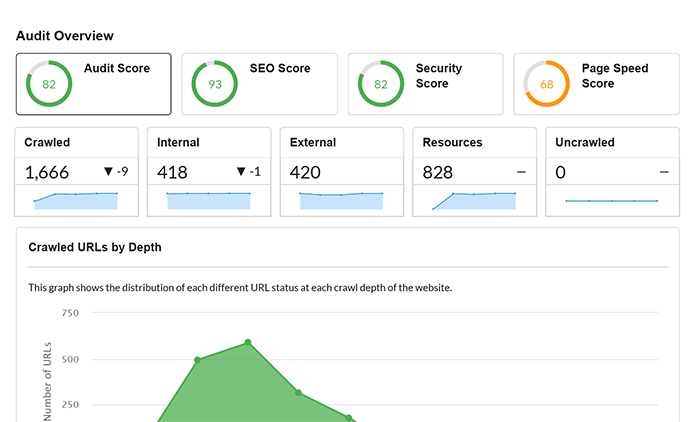Viewport: 694px width, 422px height.
Task: Select the Security Score card
Action: click(x=425, y=84)
